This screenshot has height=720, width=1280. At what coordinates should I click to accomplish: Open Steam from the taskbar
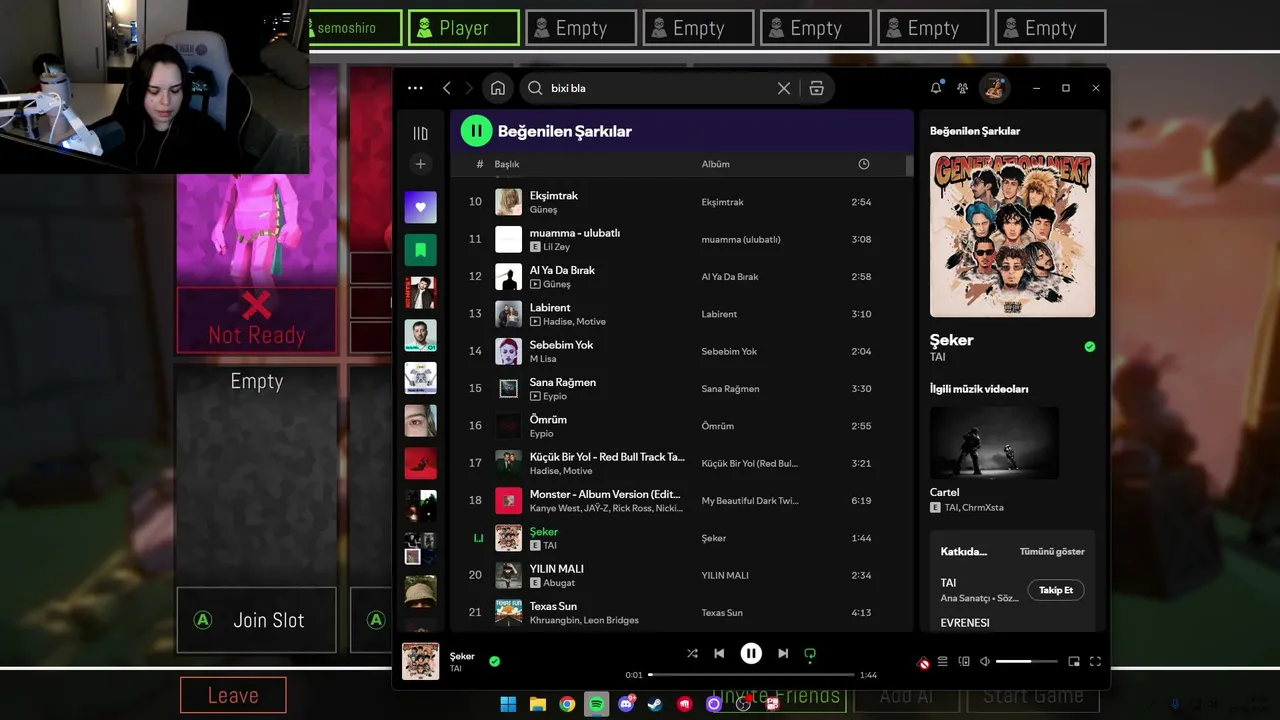(x=655, y=704)
